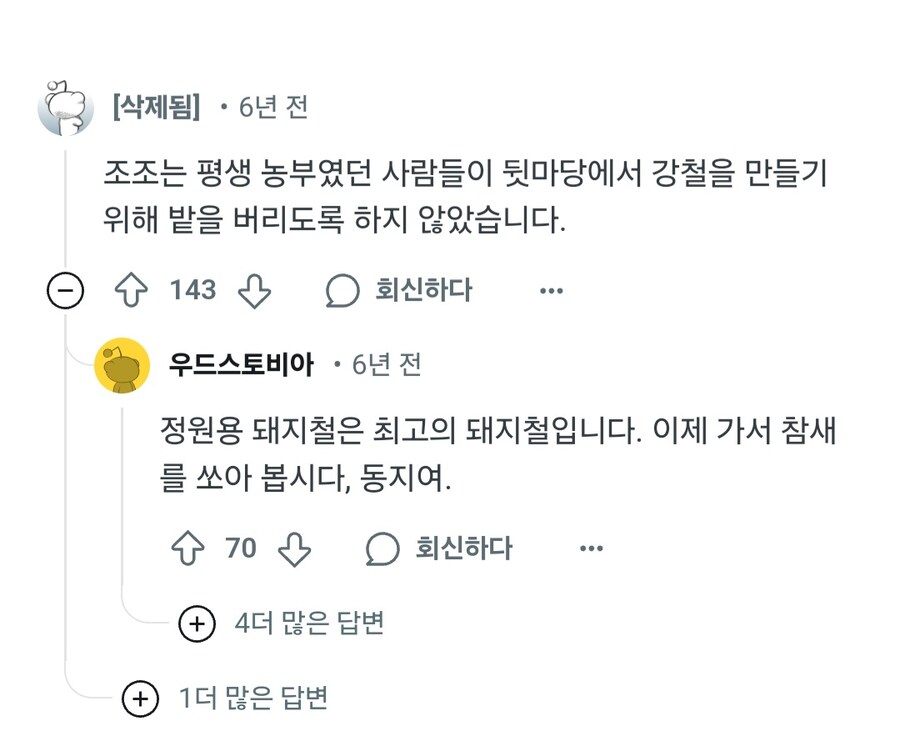Collapse the top comment thread
This screenshot has width=900, height=756.
[65, 290]
